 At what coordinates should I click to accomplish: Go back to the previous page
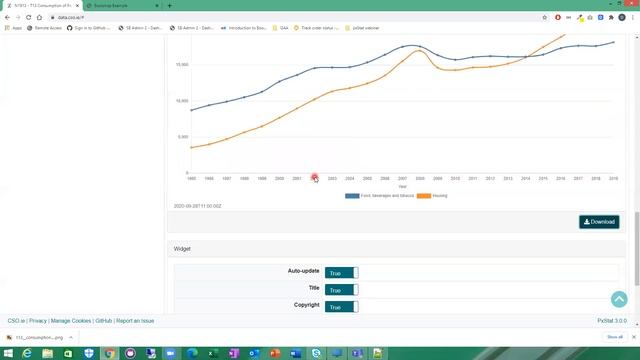[7, 18]
